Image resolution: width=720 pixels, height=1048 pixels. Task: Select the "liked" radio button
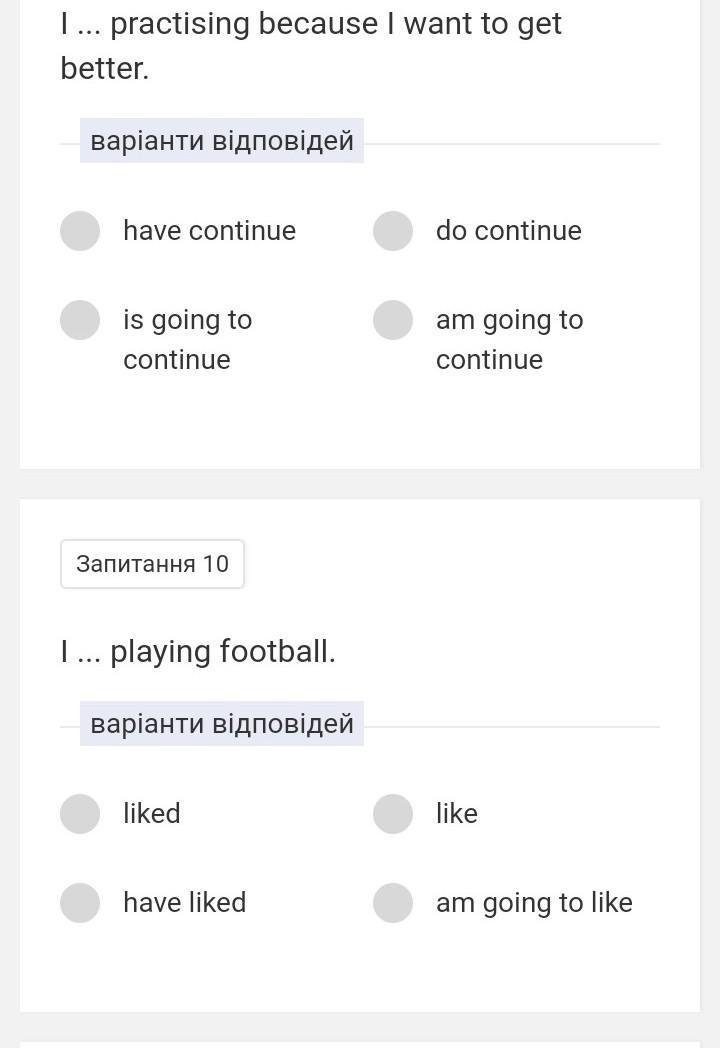point(80,813)
